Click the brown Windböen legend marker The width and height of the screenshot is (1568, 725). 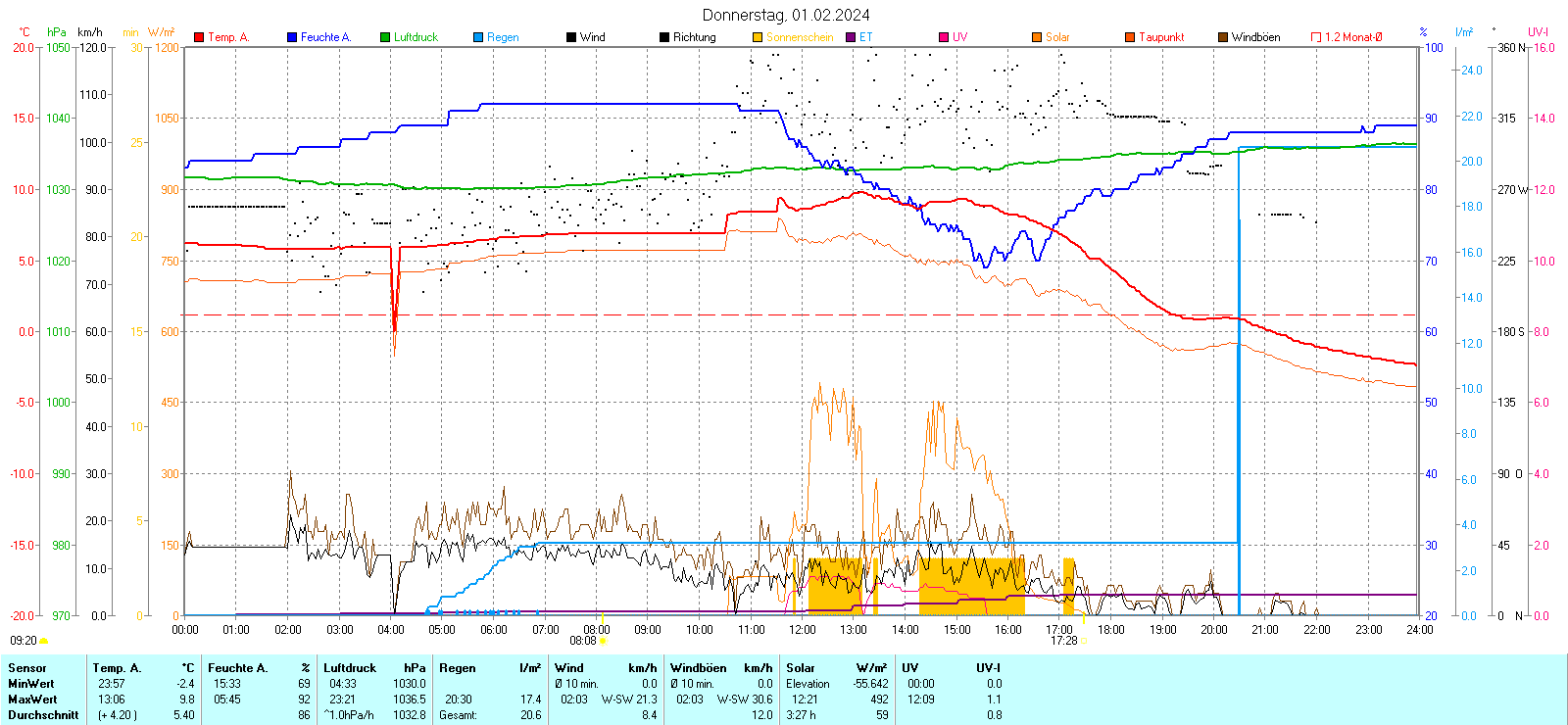click(1223, 37)
